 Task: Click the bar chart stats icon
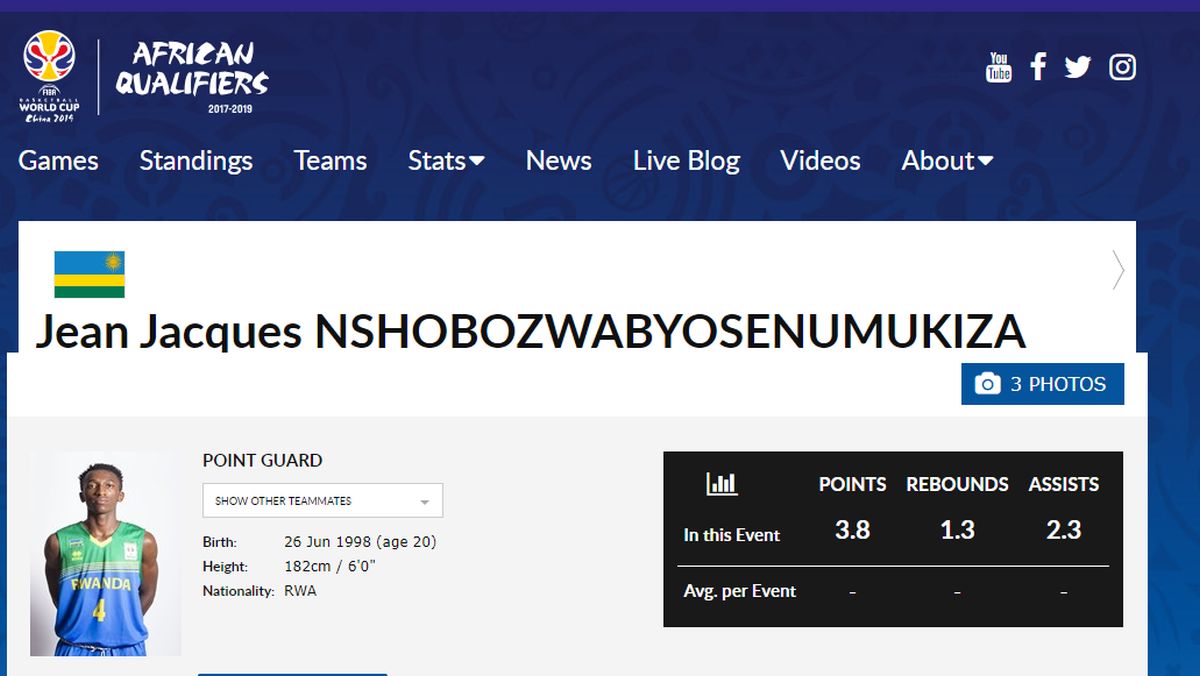(721, 484)
